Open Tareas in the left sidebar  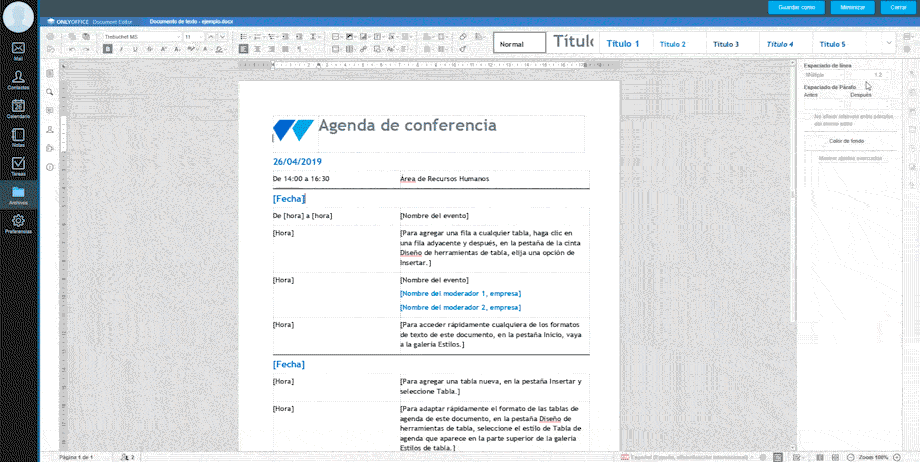[x=18, y=166]
